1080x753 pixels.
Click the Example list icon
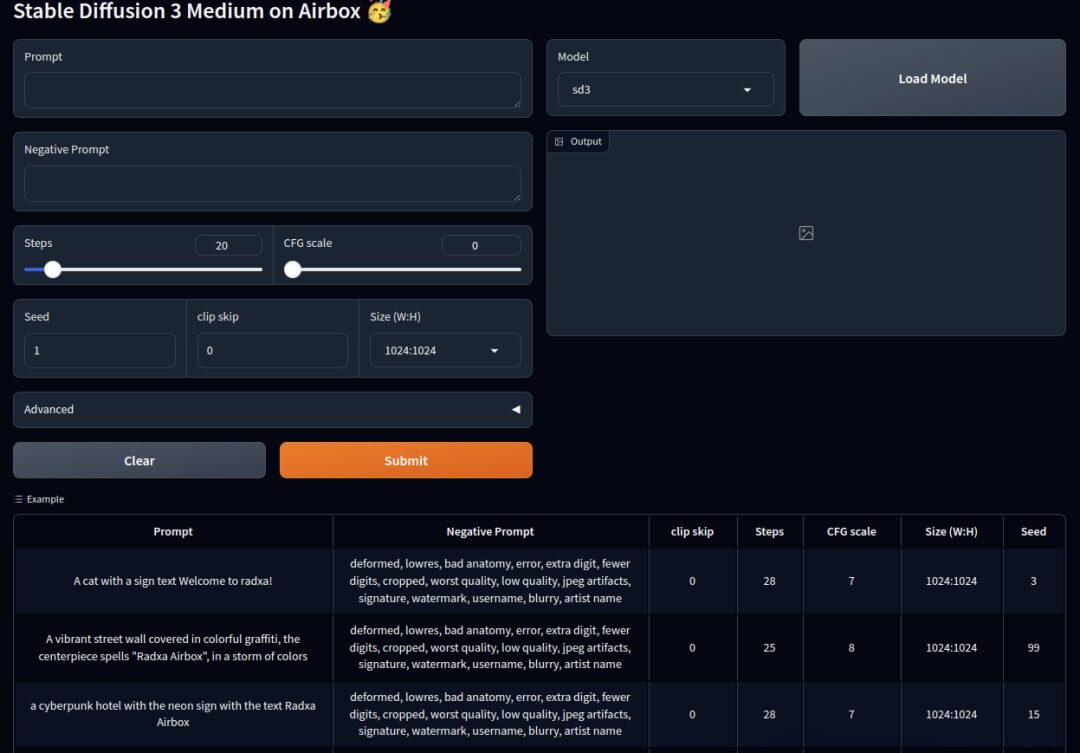click(19, 499)
